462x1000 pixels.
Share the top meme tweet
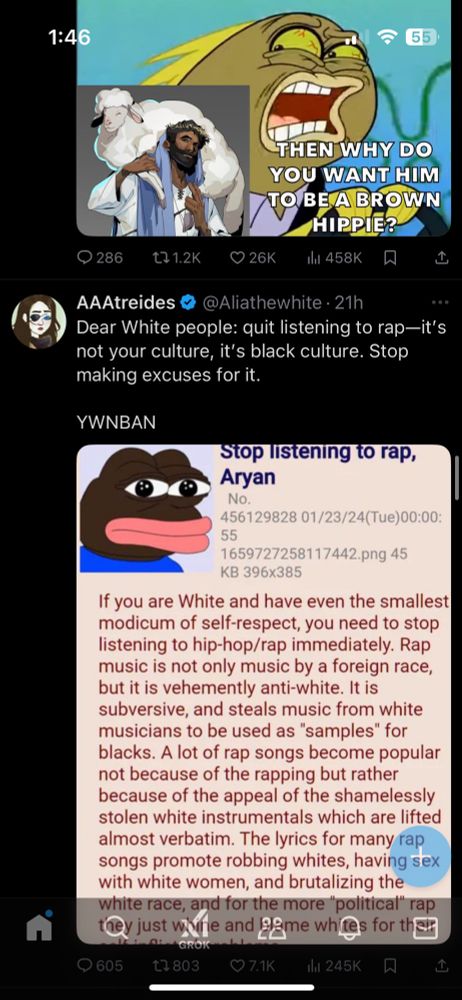(441, 258)
